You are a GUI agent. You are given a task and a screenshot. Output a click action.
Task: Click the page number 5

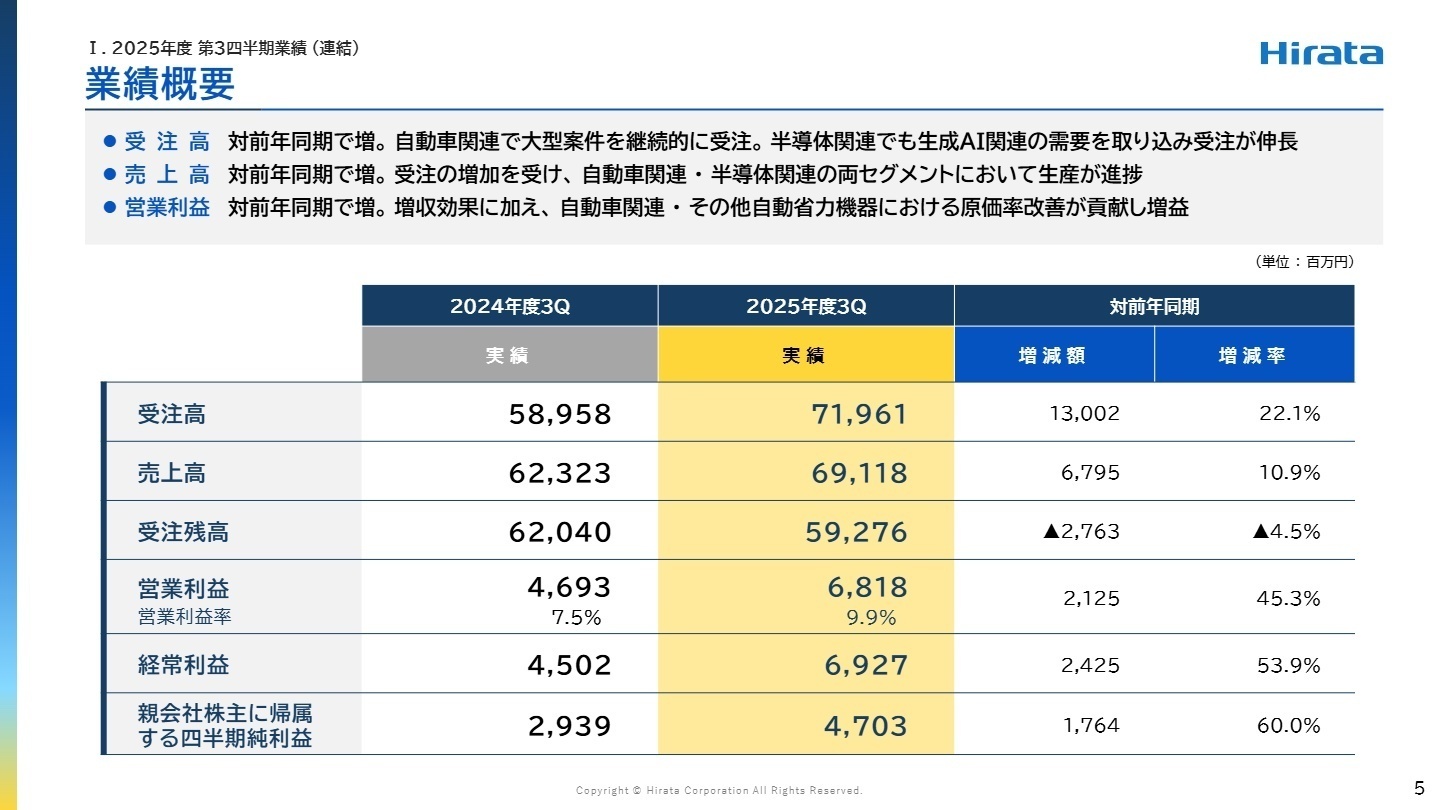[1420, 788]
